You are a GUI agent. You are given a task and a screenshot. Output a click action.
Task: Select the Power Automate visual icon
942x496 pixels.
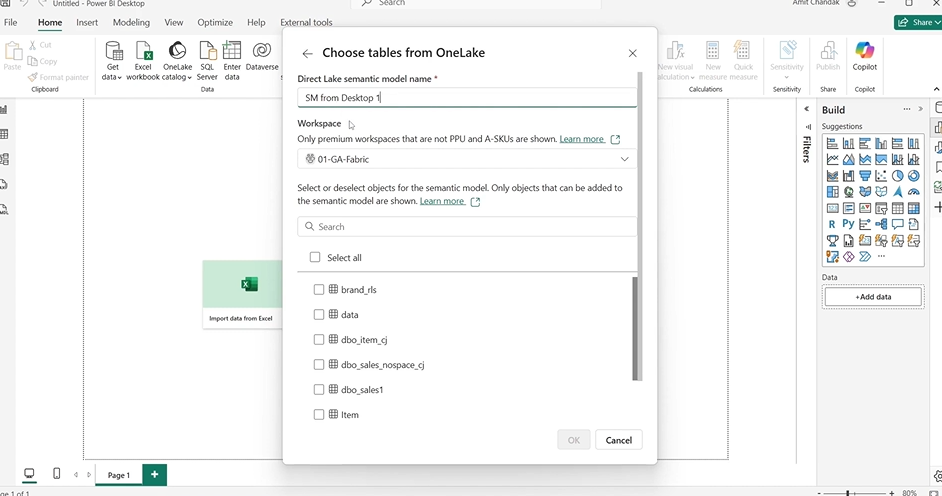tap(865, 257)
